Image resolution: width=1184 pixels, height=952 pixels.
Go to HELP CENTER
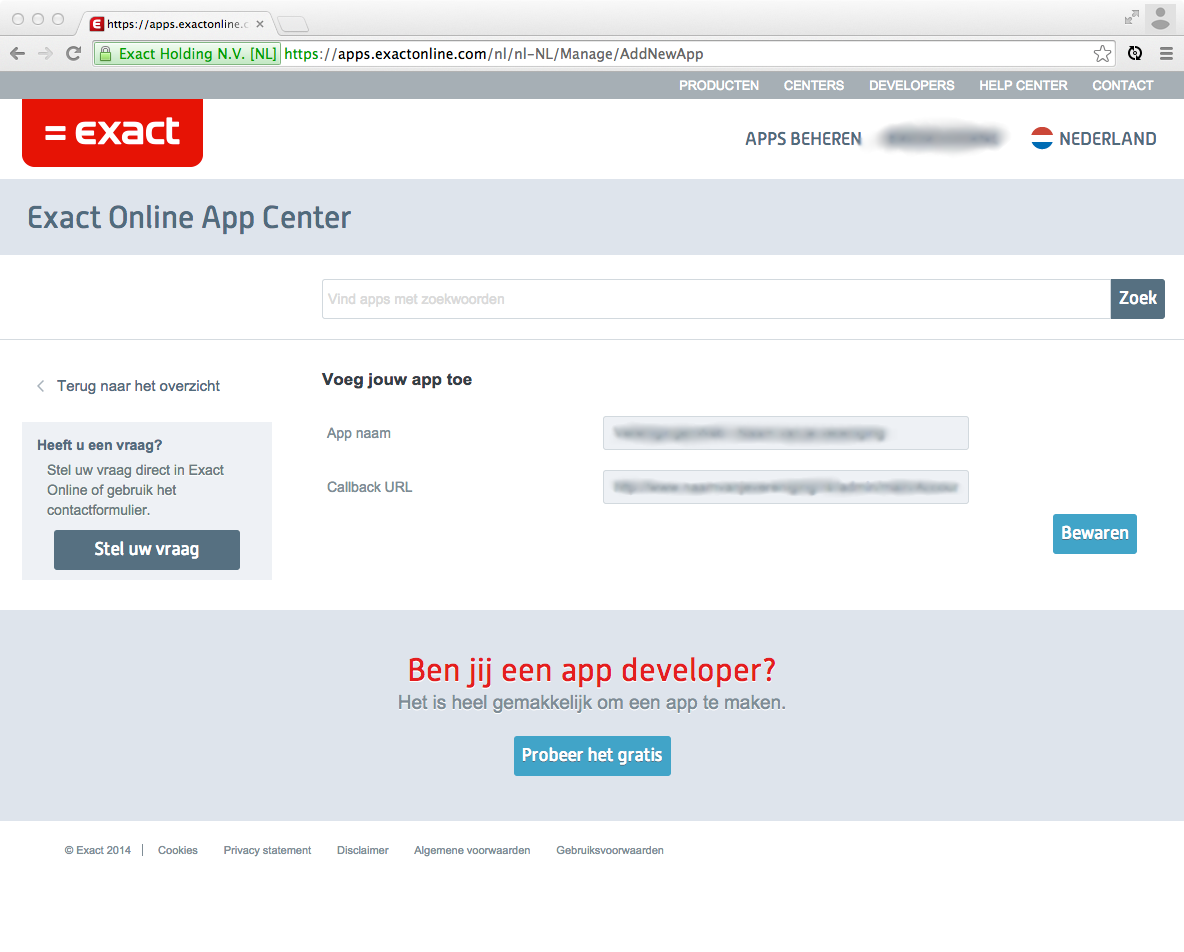point(1023,85)
